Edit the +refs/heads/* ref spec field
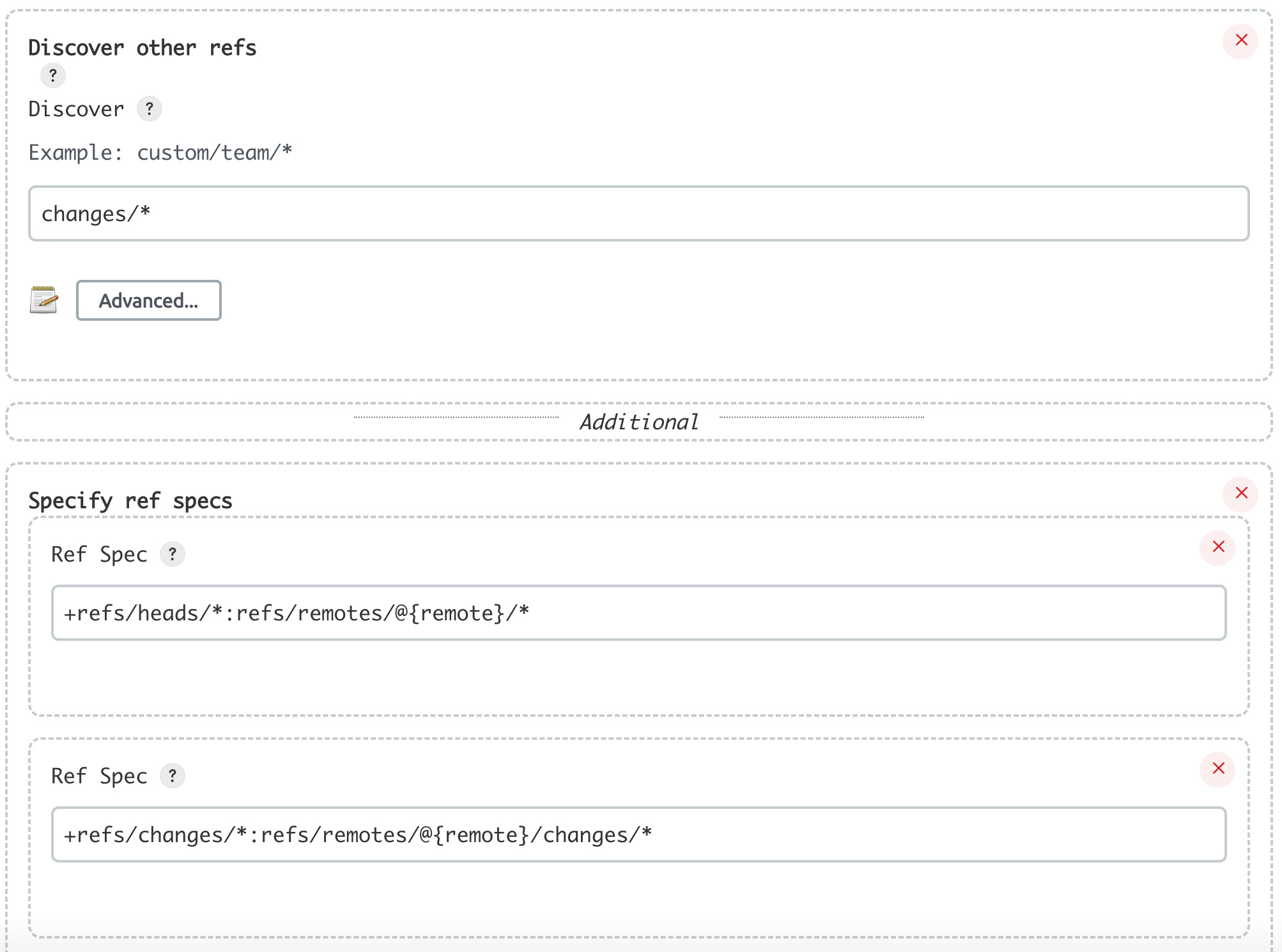Screen dimensions: 1282x952 [x=638, y=613]
